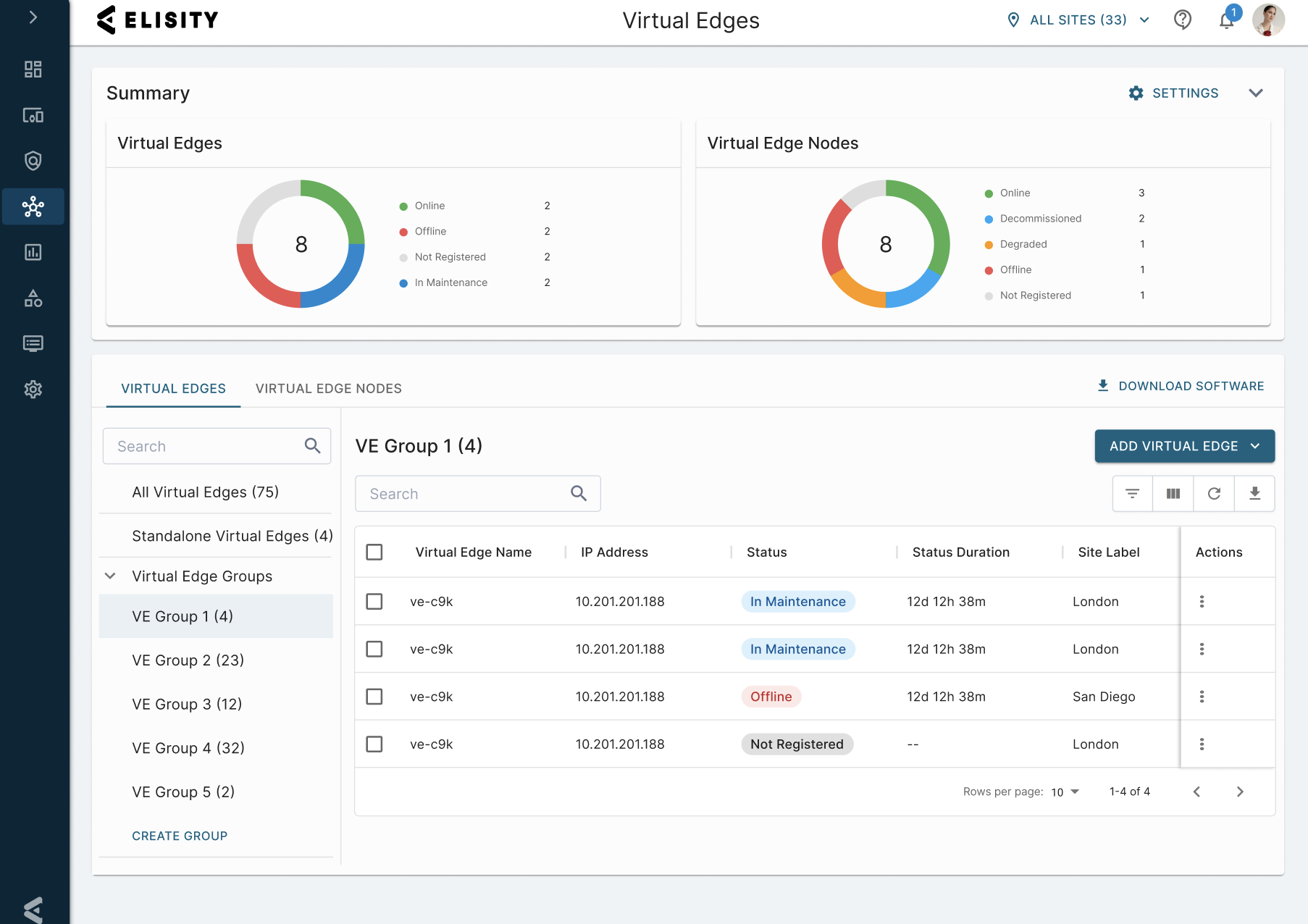This screenshot has height=924, width=1308.
Task: Open the rows per page dropdown
Action: click(x=1065, y=792)
